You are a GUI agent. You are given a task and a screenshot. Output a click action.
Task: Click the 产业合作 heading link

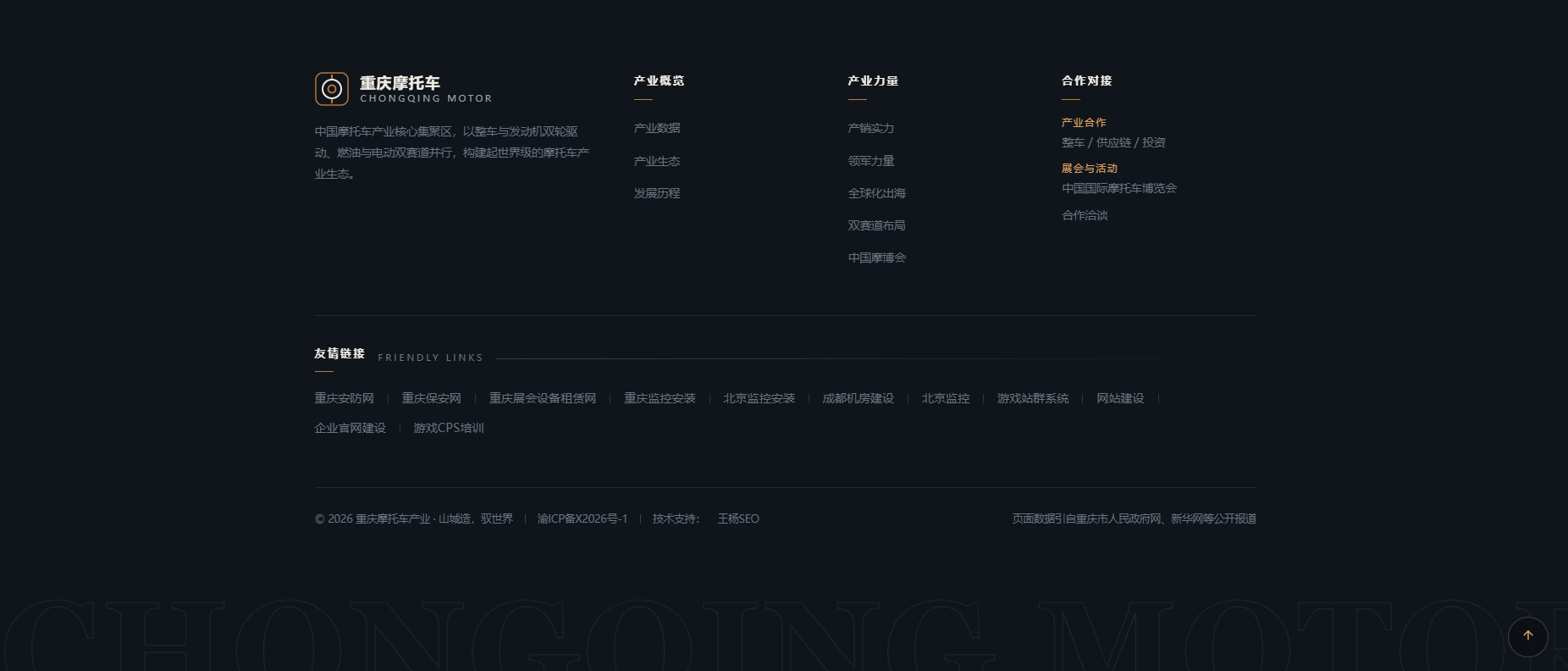click(x=1084, y=122)
